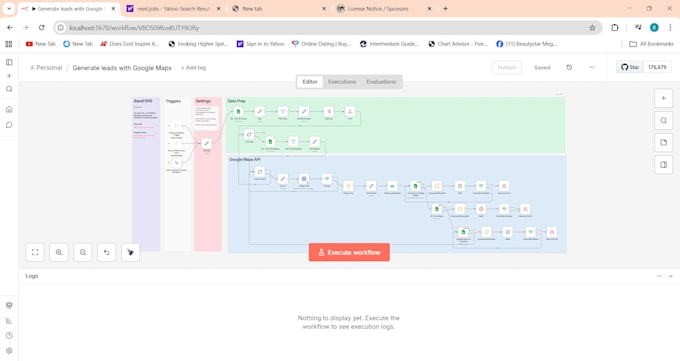Select the last warning triangle node in top API row
Image resolution: width=680 pixels, height=361 pixels.
(x=504, y=186)
